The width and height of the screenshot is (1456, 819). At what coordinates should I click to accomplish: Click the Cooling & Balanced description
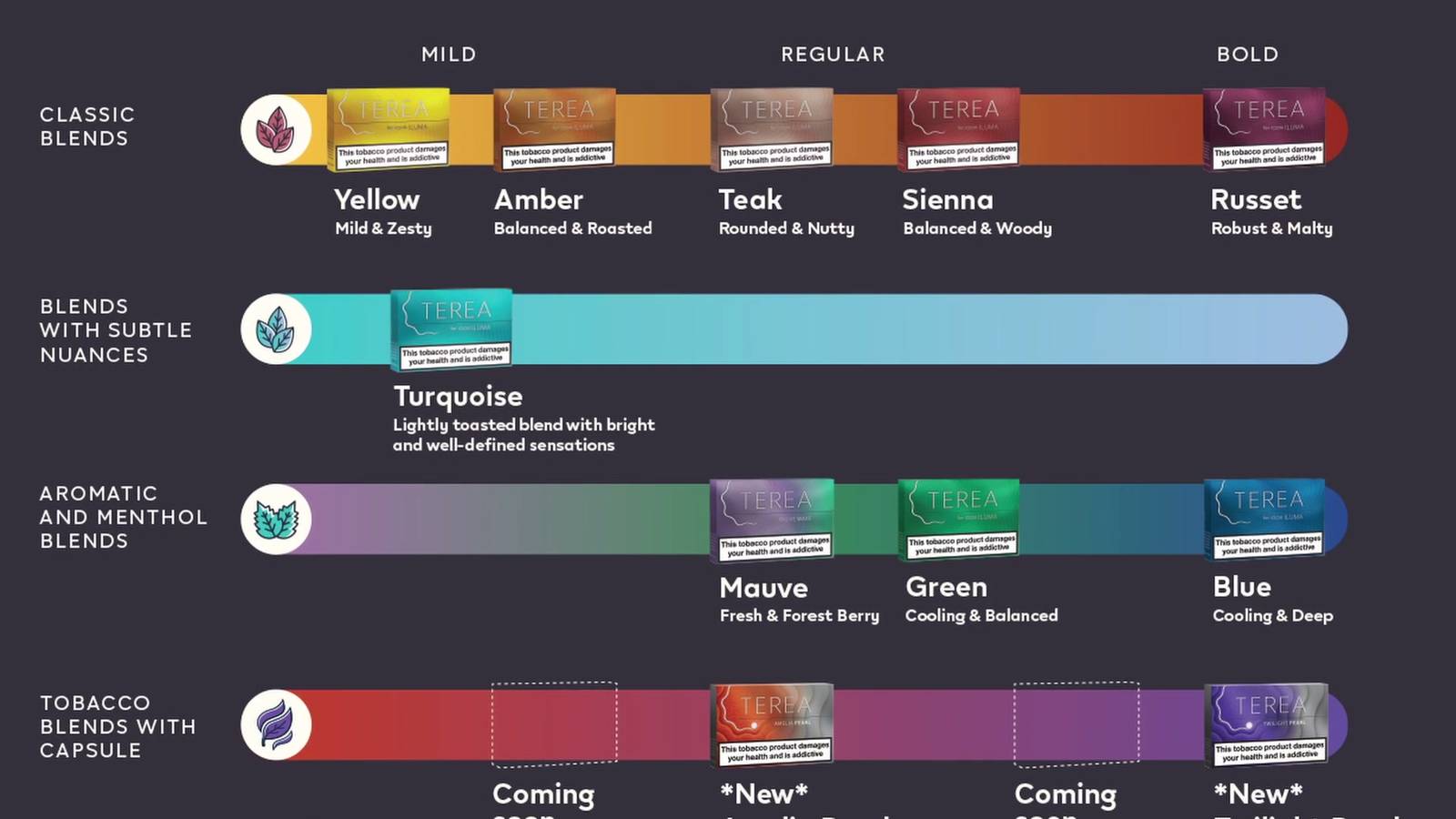click(x=982, y=616)
